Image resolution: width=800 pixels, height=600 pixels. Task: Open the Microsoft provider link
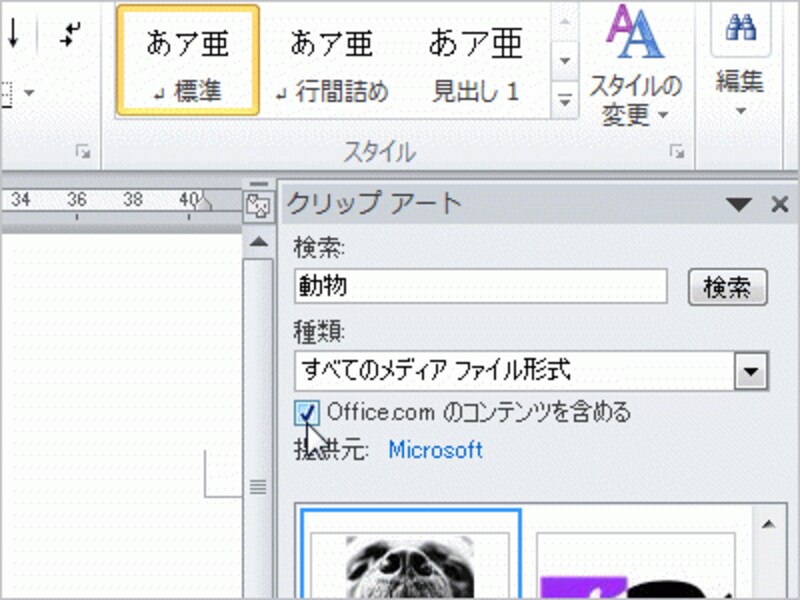tap(435, 450)
